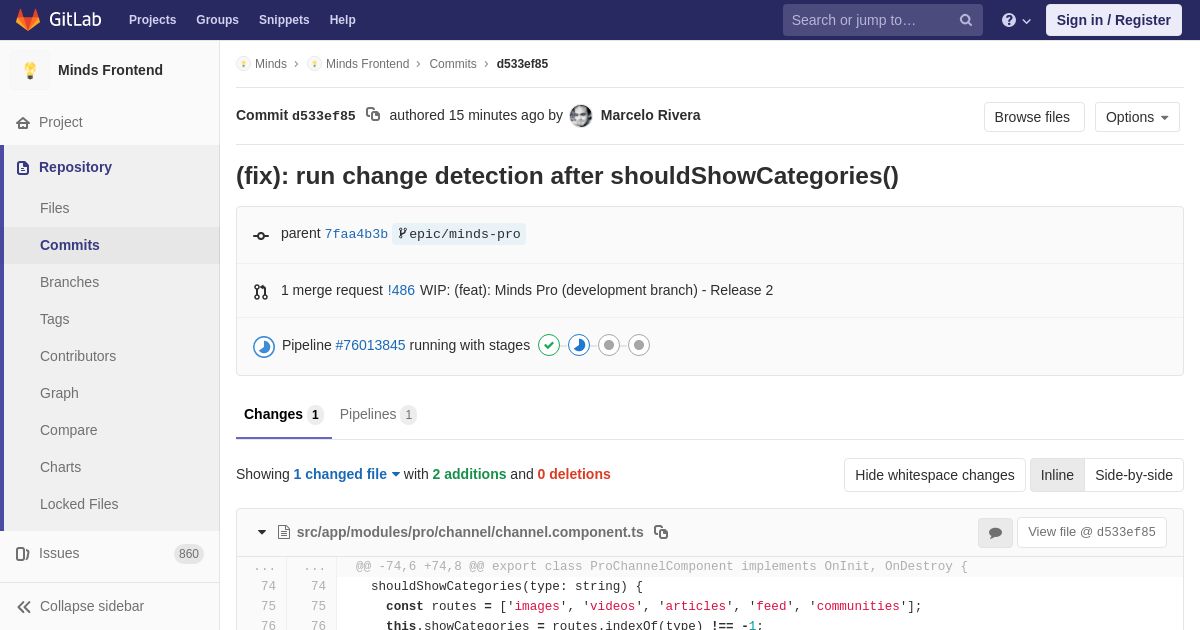Click the Minds Frontend lightbulb avatar
Image resolution: width=1200 pixels, height=630 pixels.
pos(30,70)
